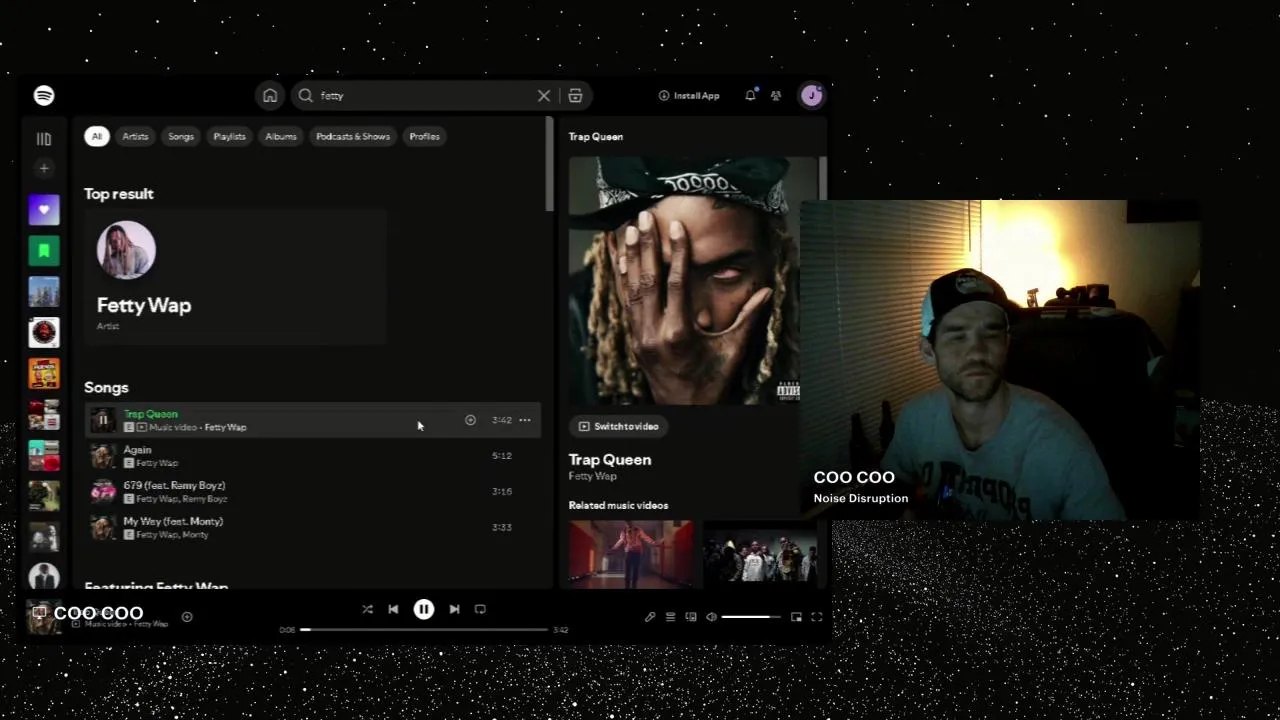Clear the 'fetty' search text
This screenshot has height=720, width=1280.
pyautogui.click(x=544, y=96)
